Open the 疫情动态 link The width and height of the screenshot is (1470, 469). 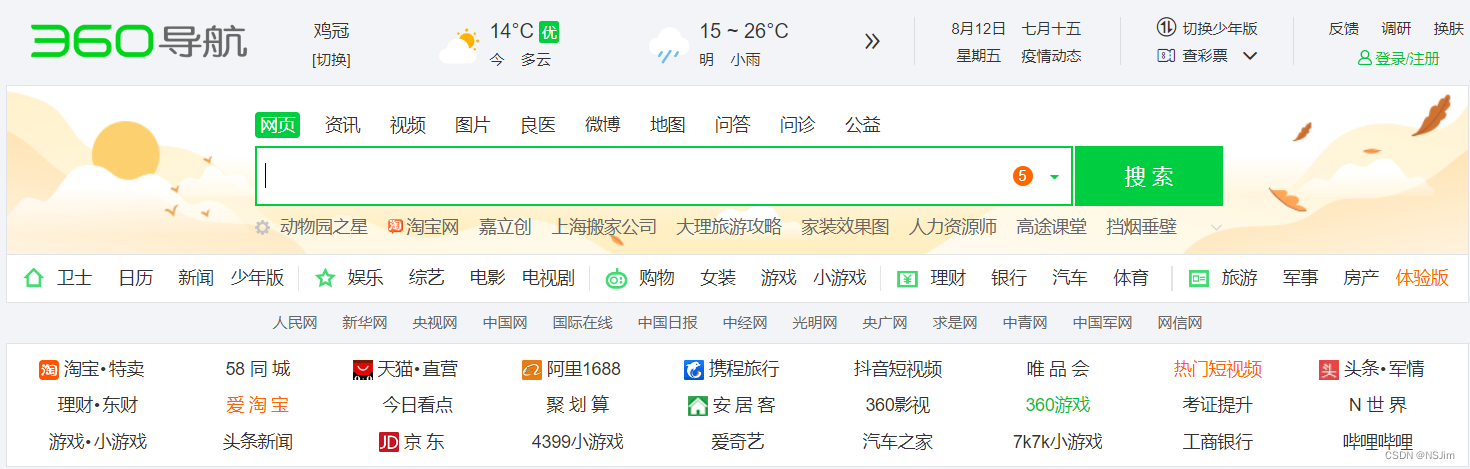[x=1051, y=56]
